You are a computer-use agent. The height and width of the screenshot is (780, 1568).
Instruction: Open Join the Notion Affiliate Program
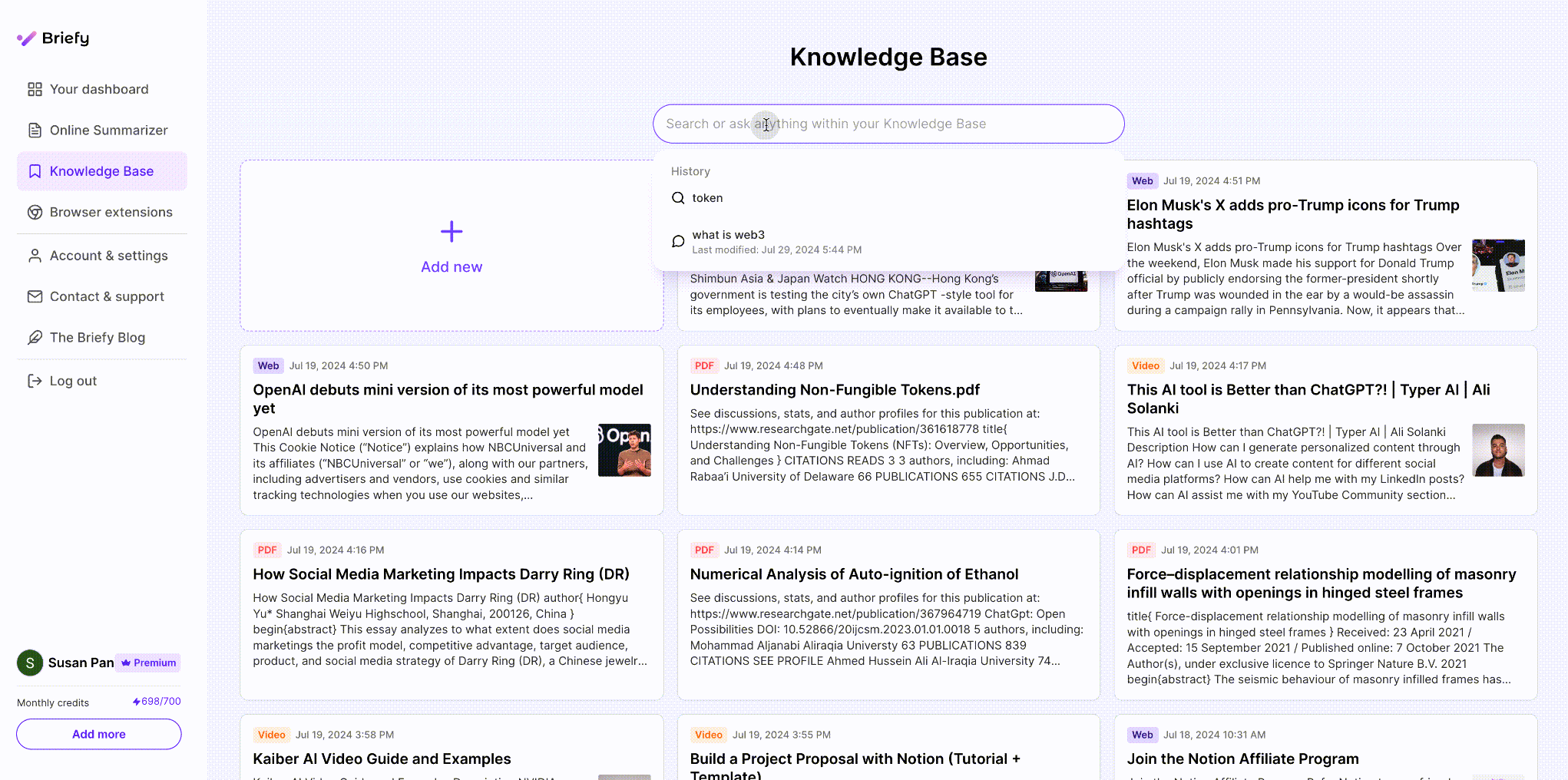pos(1243,759)
